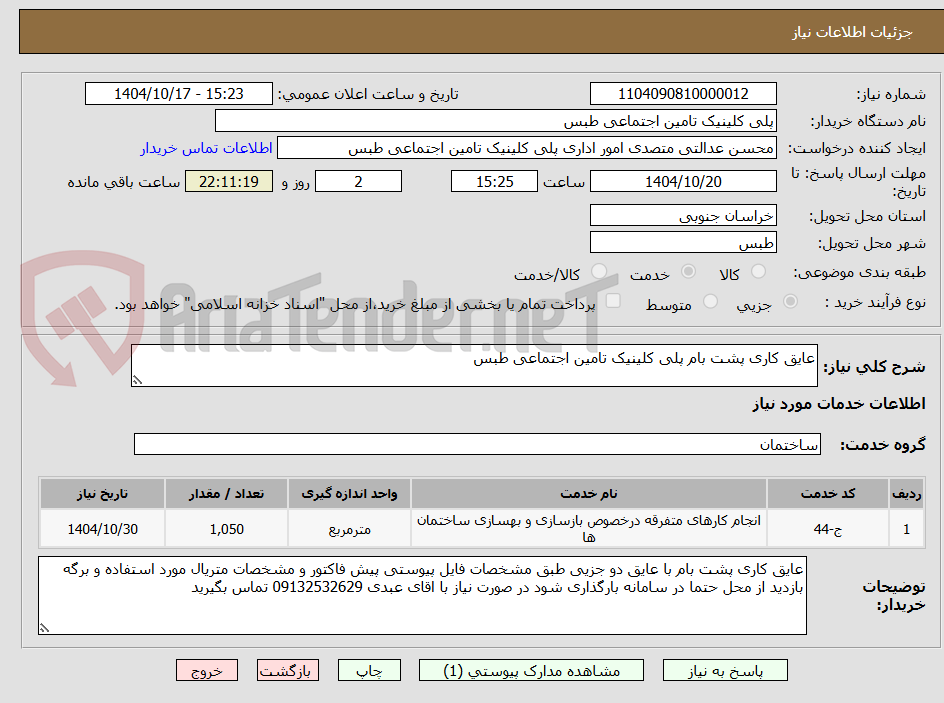Select the خدمت radio button
This screenshot has width=944, height=703.
(x=688, y=272)
